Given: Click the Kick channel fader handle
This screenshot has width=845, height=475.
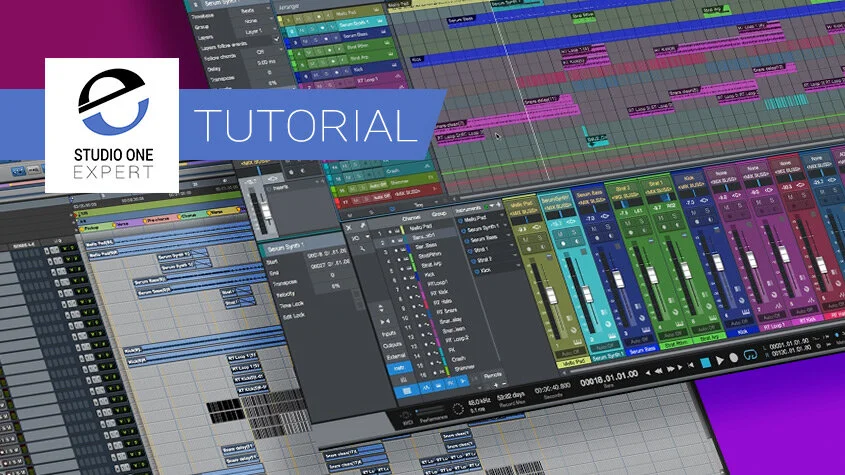Looking at the screenshot, I should point(718,263).
